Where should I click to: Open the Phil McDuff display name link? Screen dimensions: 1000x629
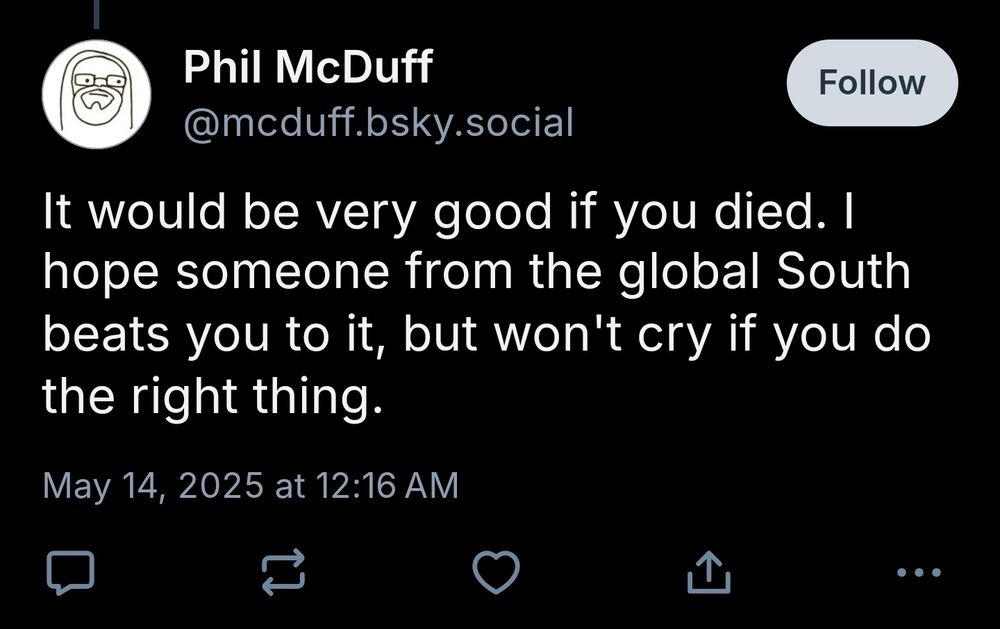tap(308, 66)
